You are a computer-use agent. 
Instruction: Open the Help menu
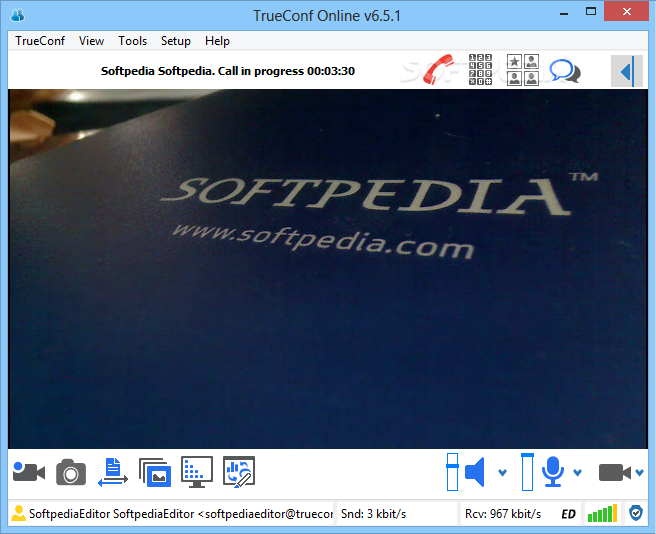[217, 41]
